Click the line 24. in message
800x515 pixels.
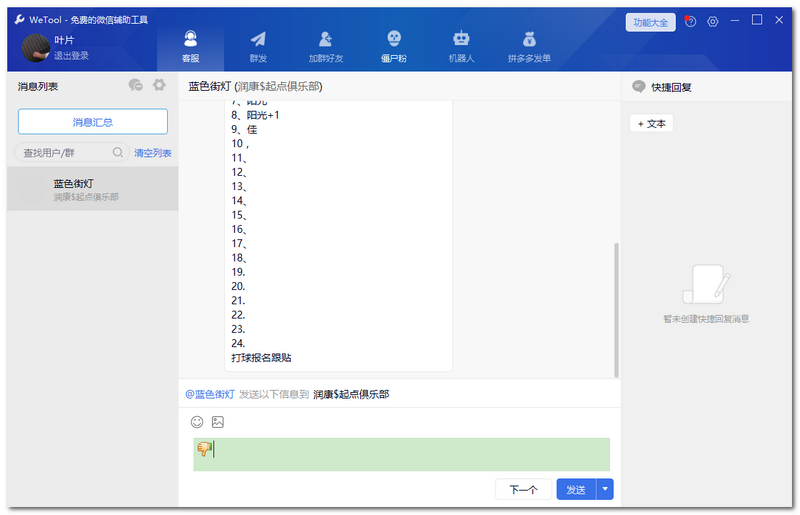tap(238, 344)
